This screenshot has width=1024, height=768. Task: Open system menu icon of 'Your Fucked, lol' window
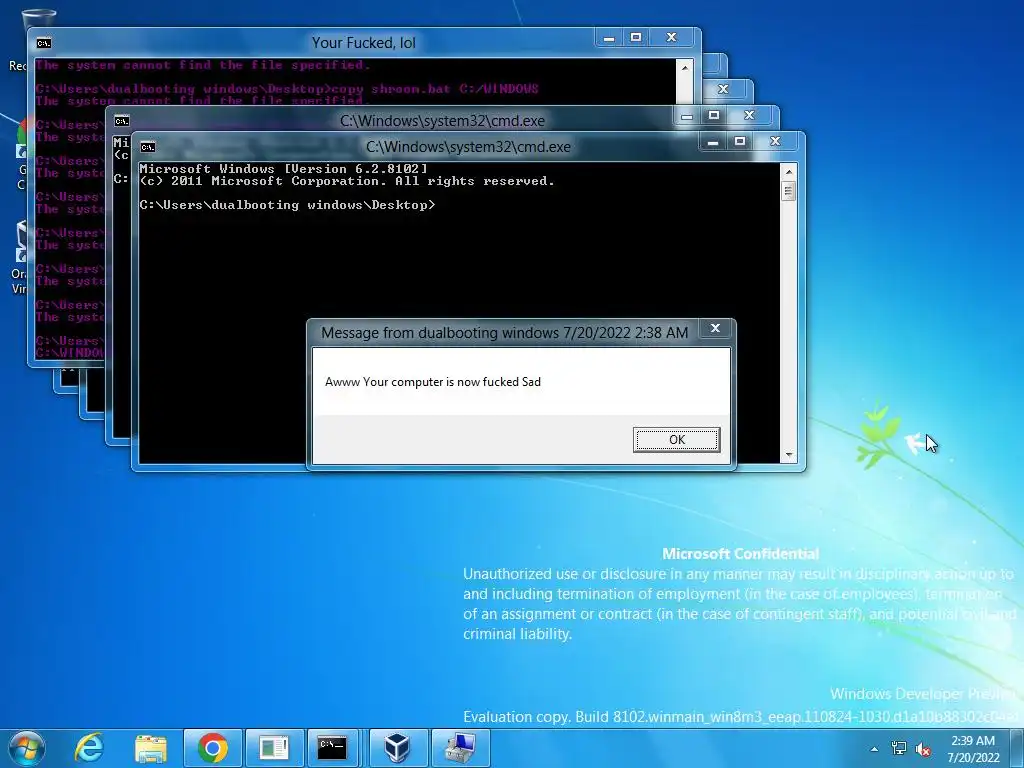[x=44, y=43]
